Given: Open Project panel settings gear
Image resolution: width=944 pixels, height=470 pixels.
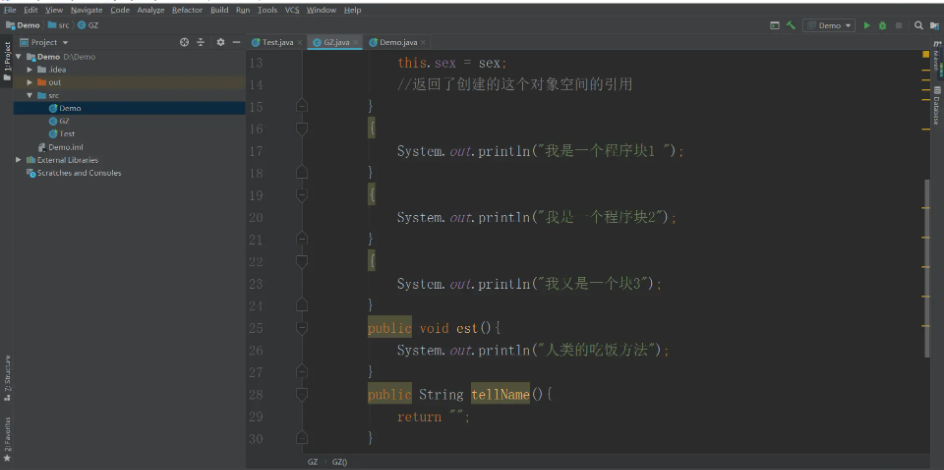Looking at the screenshot, I should click(220, 42).
